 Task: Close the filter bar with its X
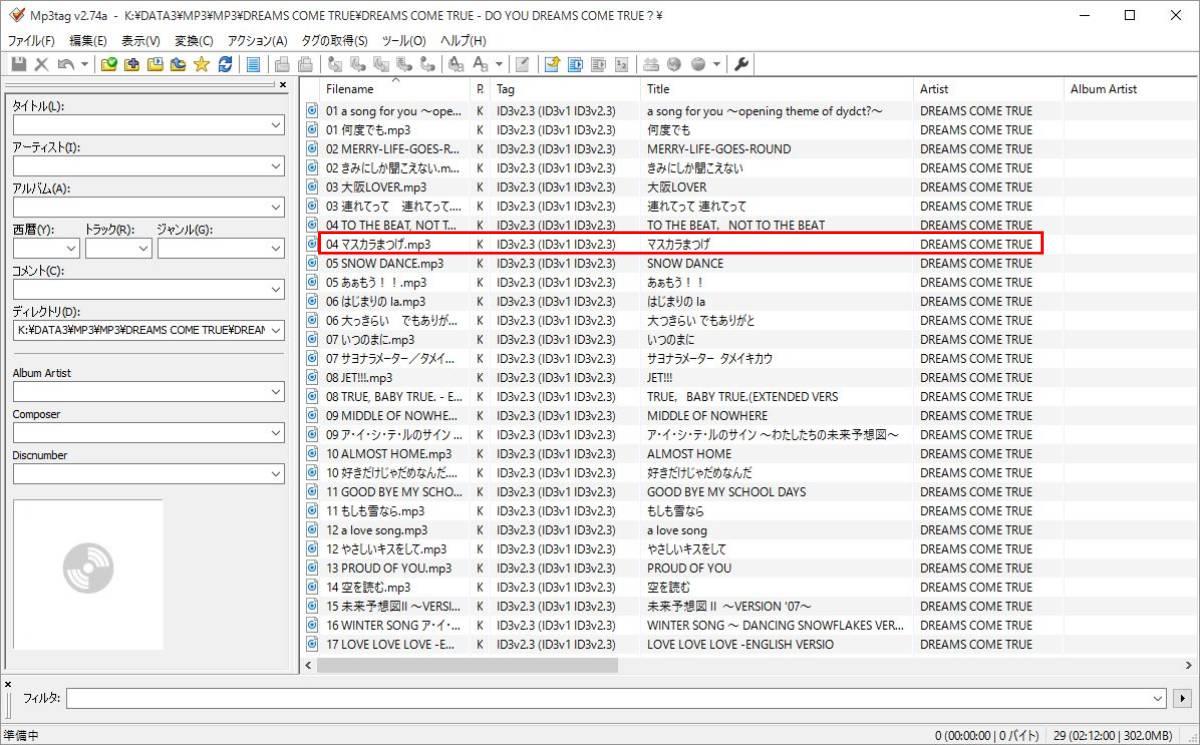click(8, 684)
